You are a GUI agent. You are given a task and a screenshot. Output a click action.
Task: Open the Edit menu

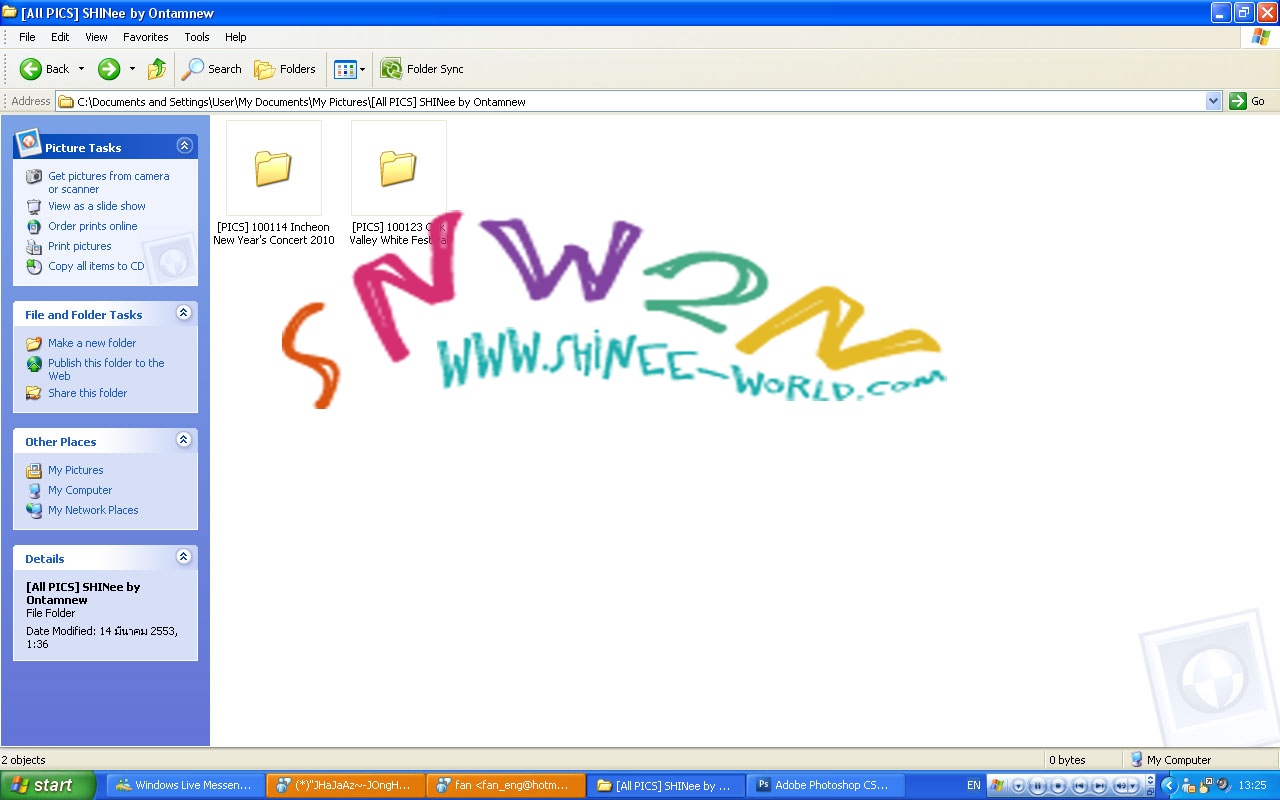60,37
